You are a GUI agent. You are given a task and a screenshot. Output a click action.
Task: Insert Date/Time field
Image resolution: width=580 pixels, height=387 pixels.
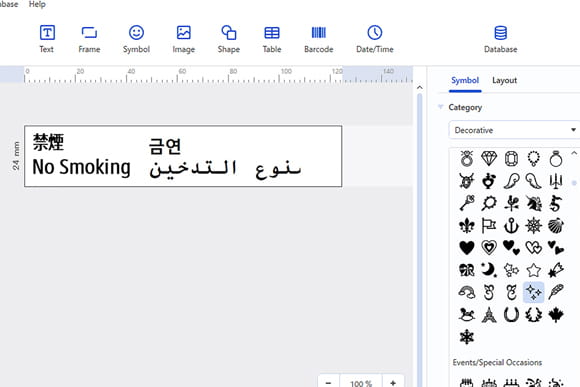(375, 39)
